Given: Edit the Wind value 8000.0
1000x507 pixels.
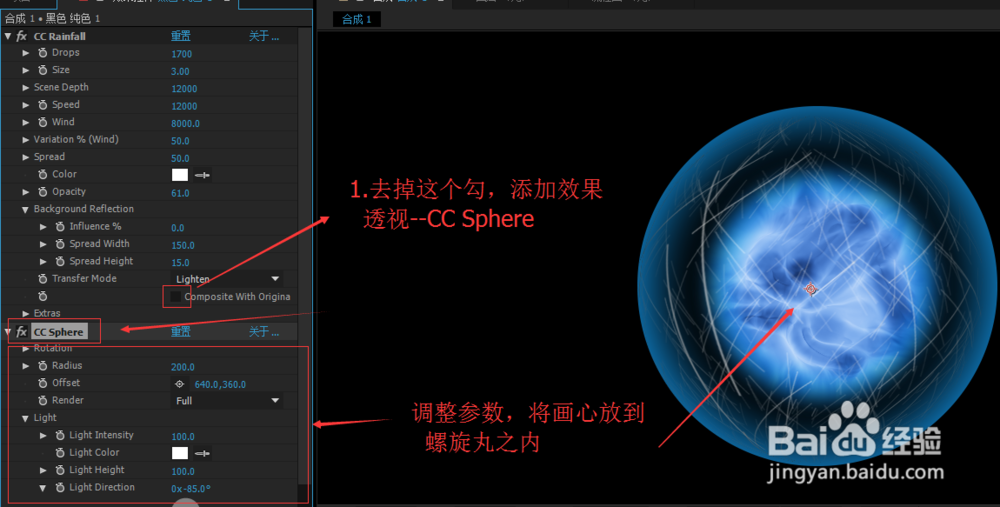Looking at the screenshot, I should coord(185,124).
